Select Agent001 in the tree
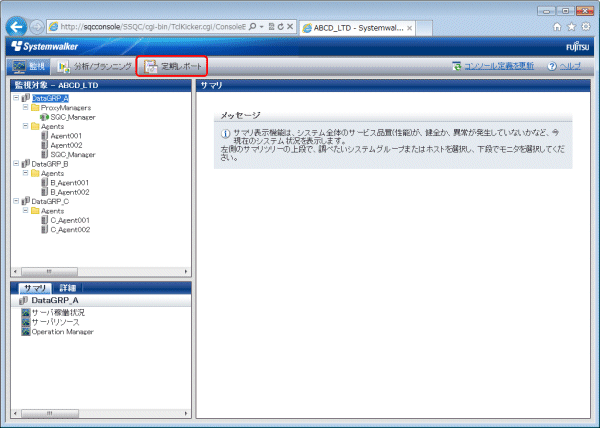600x428 pixels. (66, 136)
